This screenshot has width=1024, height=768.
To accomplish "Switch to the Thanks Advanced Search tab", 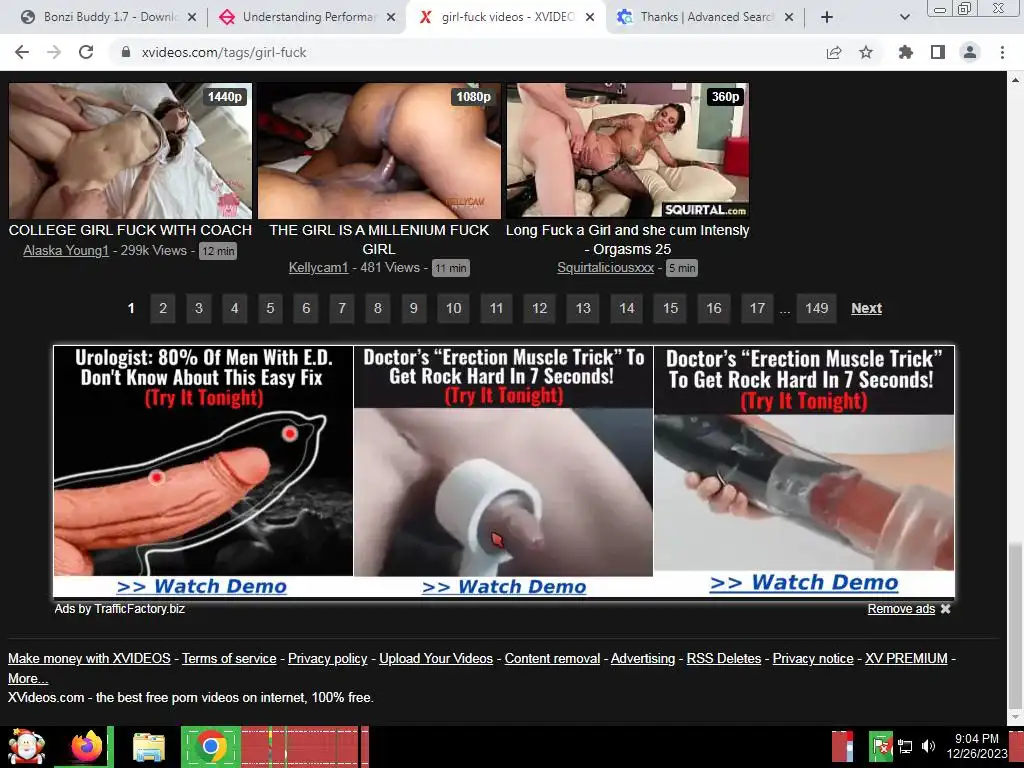I will [x=705, y=18].
